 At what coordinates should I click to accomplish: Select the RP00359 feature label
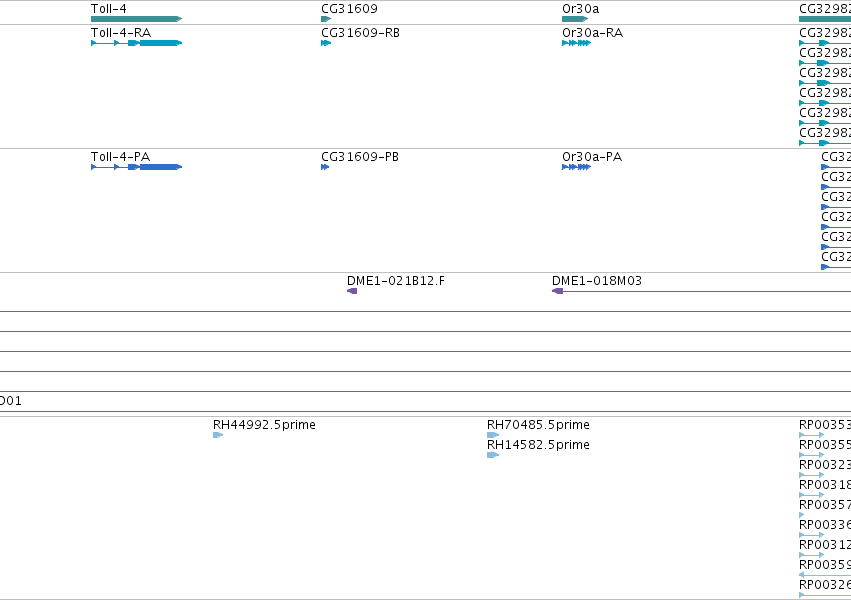click(825, 564)
